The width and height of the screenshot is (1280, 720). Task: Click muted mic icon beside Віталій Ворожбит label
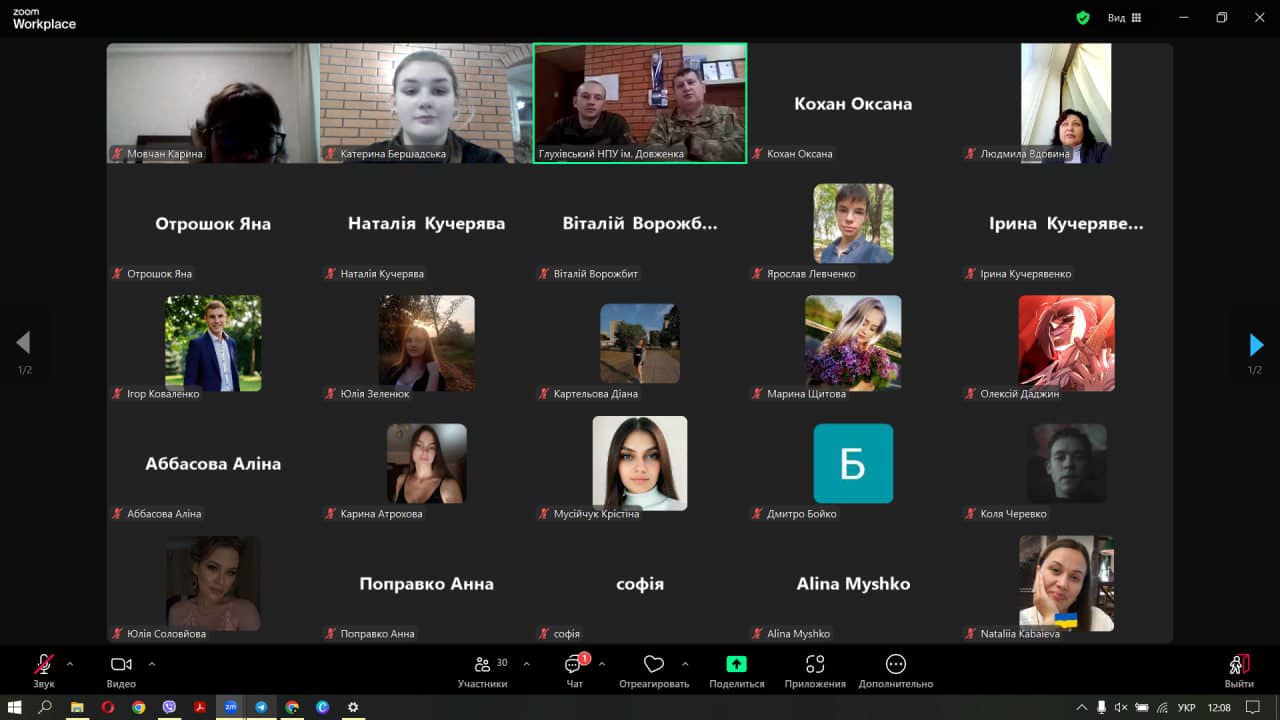(x=544, y=274)
